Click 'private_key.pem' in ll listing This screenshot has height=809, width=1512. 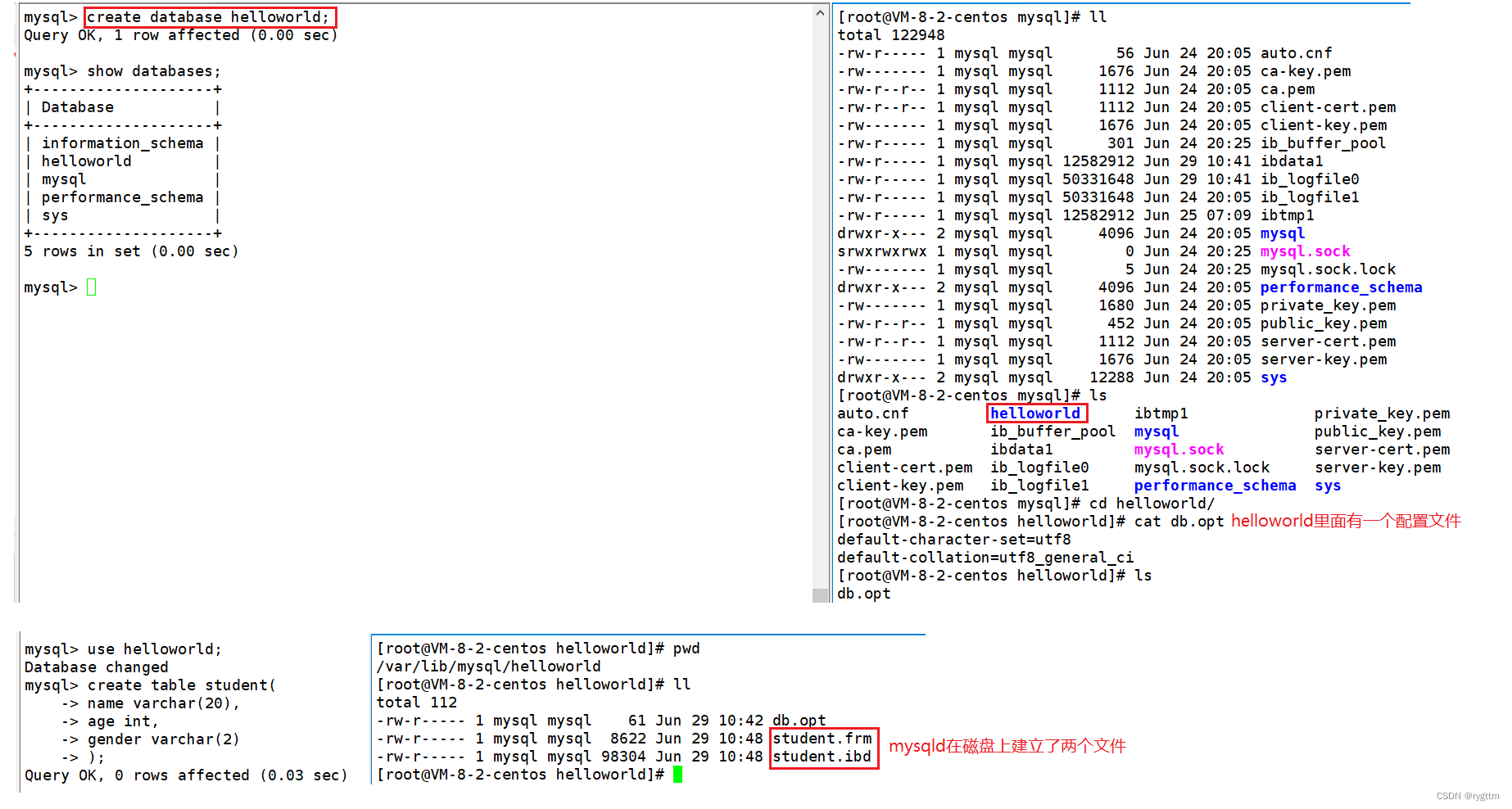point(1328,305)
